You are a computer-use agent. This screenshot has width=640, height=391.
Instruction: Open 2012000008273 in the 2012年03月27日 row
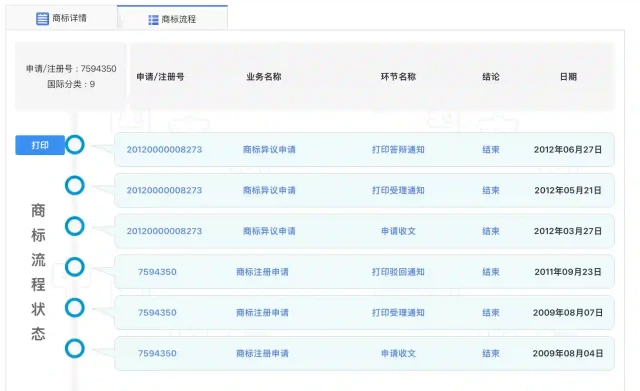164,231
